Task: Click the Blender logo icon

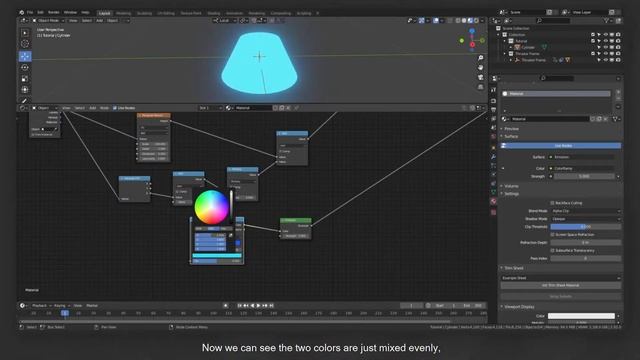Action: pyautogui.click(x=22, y=13)
